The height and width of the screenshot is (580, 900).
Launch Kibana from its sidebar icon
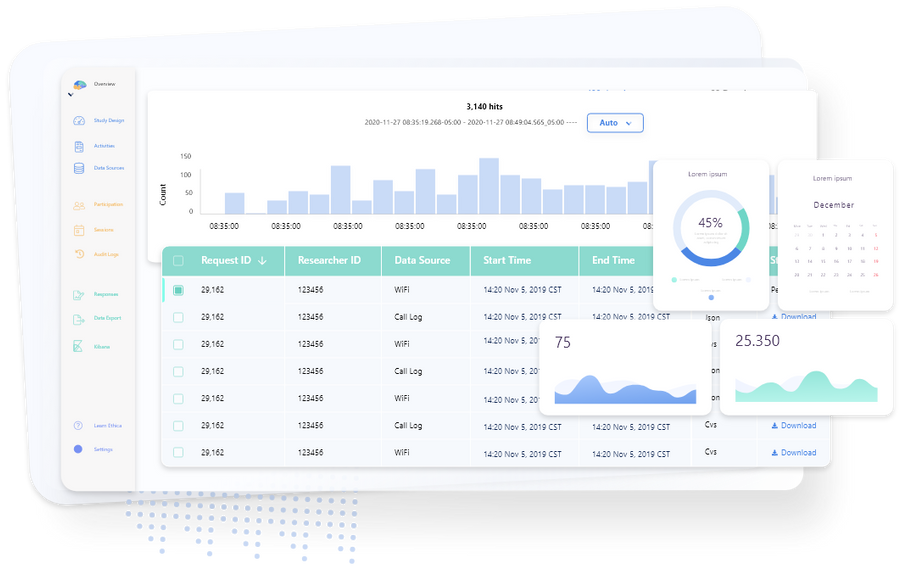[x=77, y=344]
